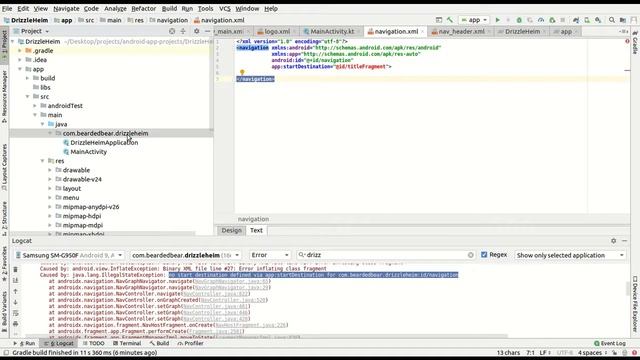
Task: Click the Resource Manager side tab
Action: tap(4, 96)
